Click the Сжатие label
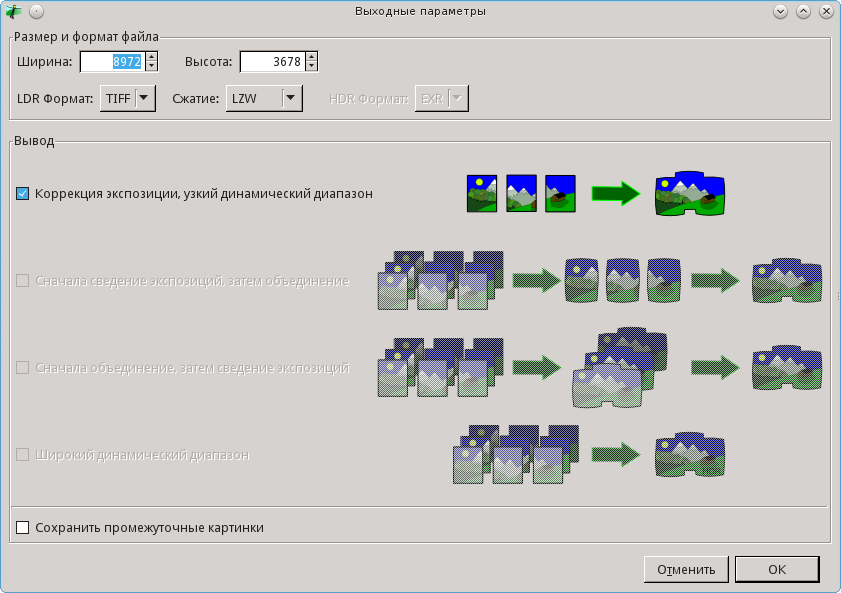The height and width of the screenshot is (593, 841). [196, 99]
